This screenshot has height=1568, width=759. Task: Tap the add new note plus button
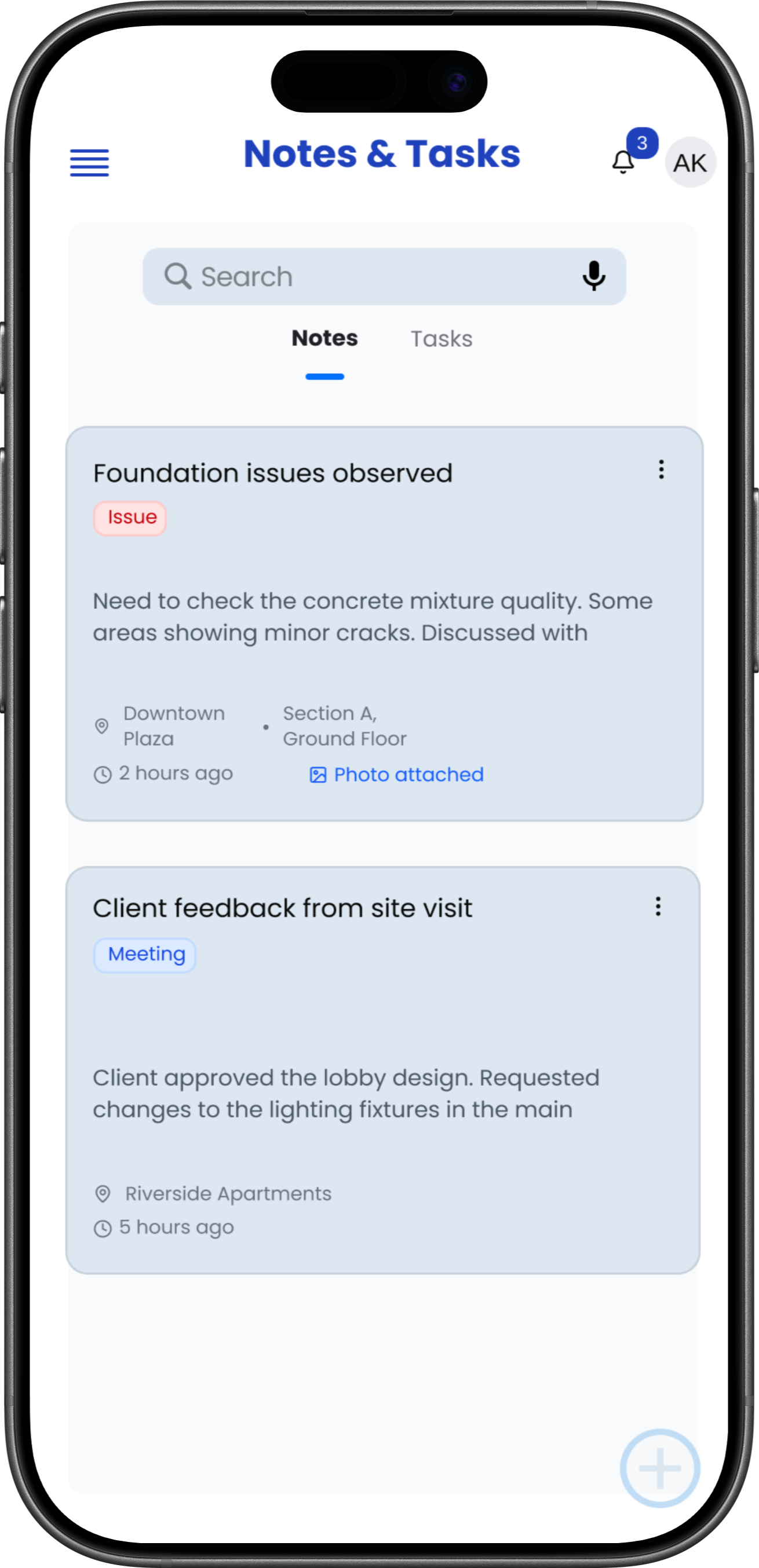pyautogui.click(x=660, y=1468)
